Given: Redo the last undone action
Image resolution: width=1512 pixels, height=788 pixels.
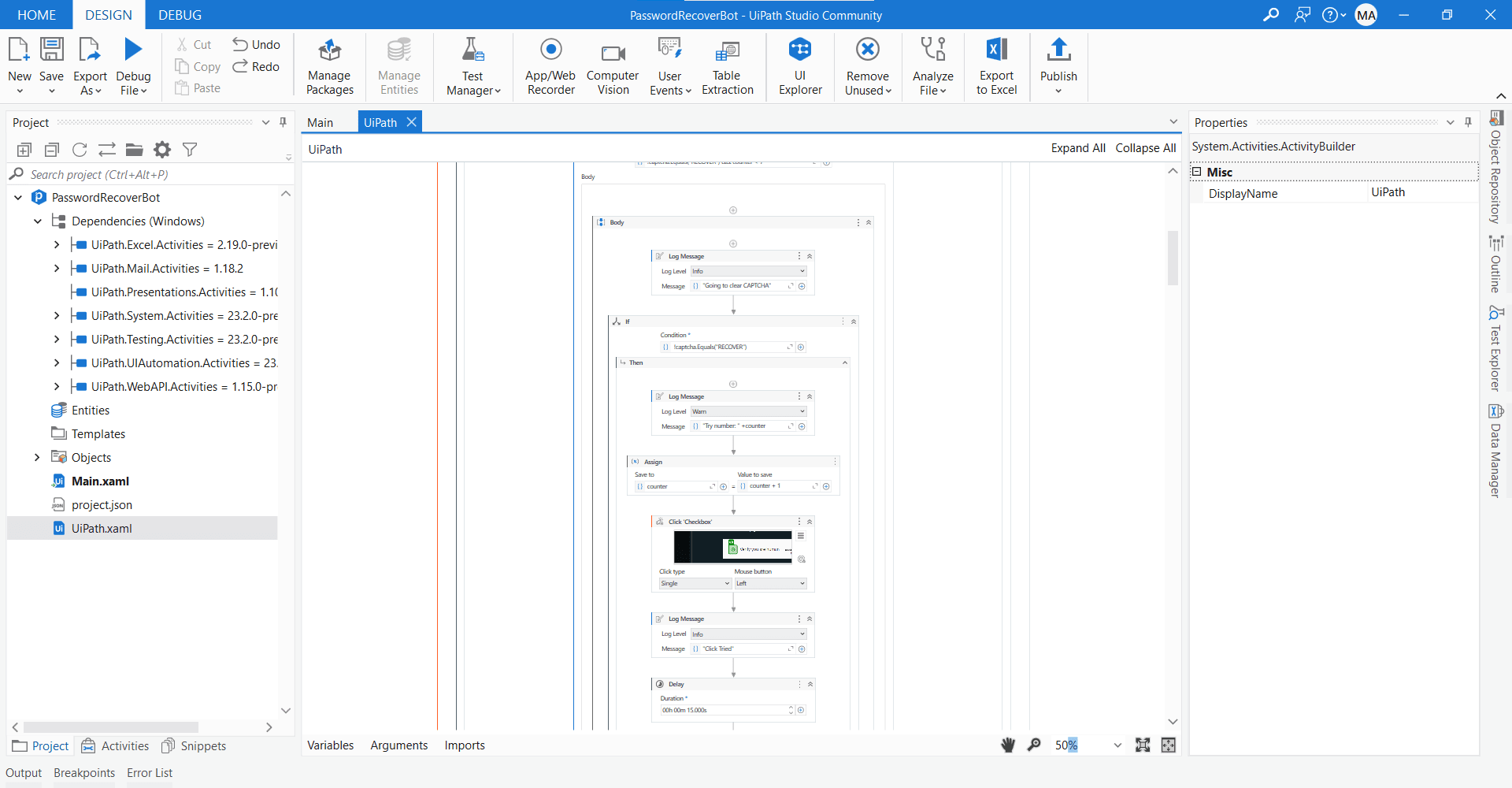Looking at the screenshot, I should 256,67.
